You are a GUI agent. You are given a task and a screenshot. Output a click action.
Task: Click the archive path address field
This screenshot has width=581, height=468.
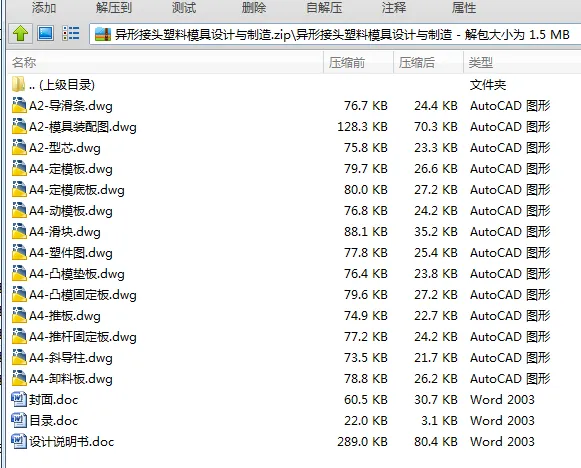point(335,34)
